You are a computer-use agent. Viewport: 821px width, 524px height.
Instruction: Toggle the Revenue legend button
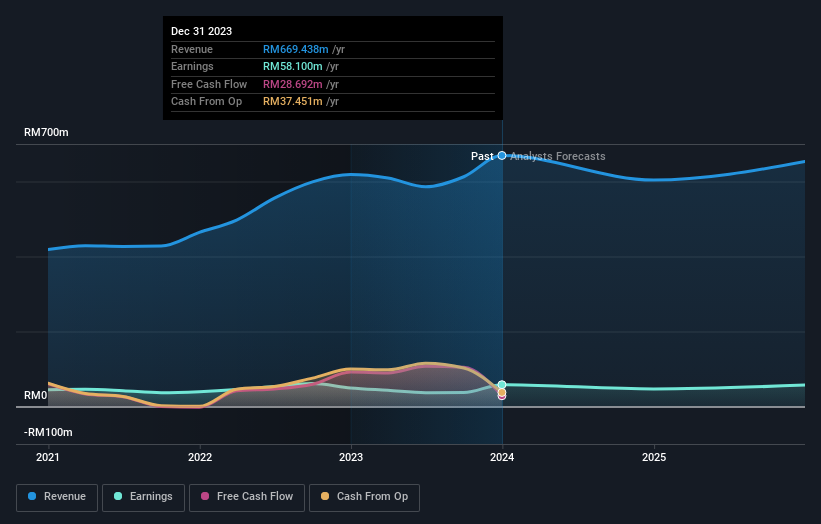pyautogui.click(x=57, y=497)
